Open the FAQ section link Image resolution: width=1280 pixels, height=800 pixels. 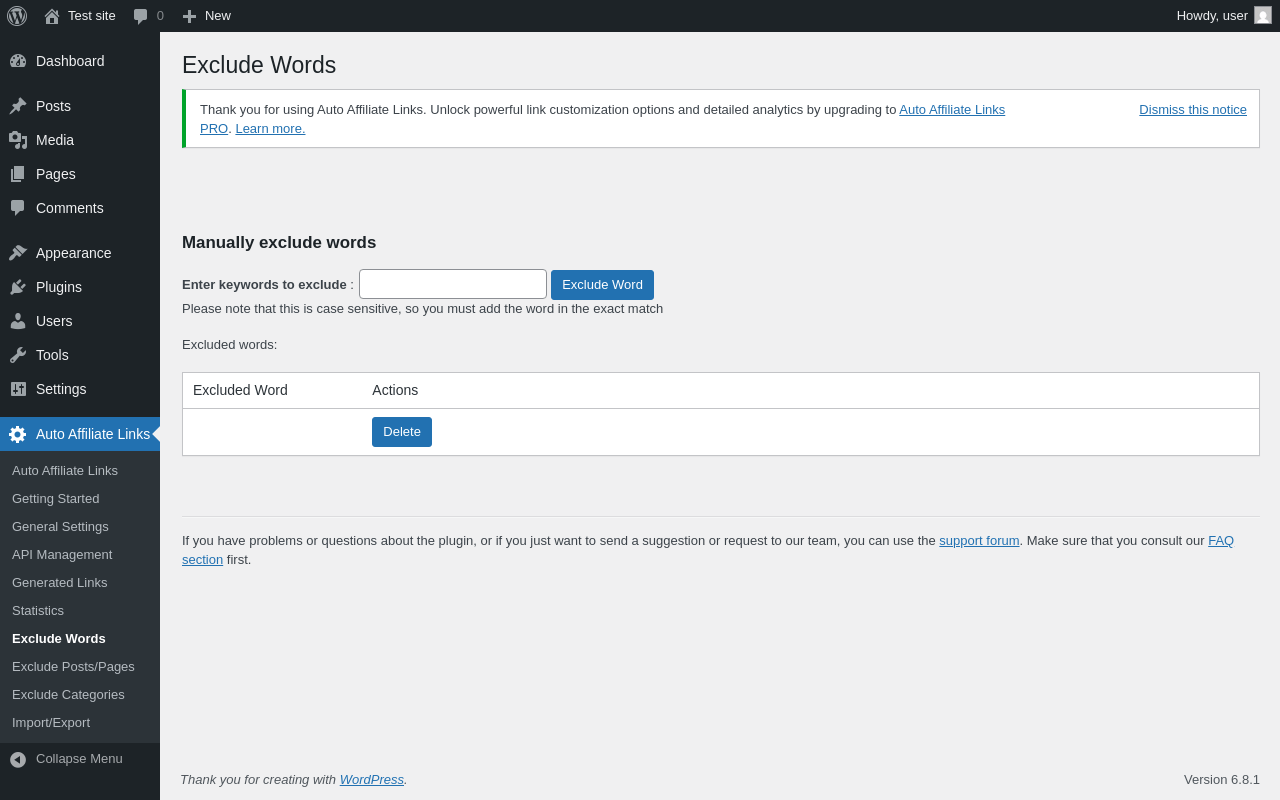point(1221,540)
